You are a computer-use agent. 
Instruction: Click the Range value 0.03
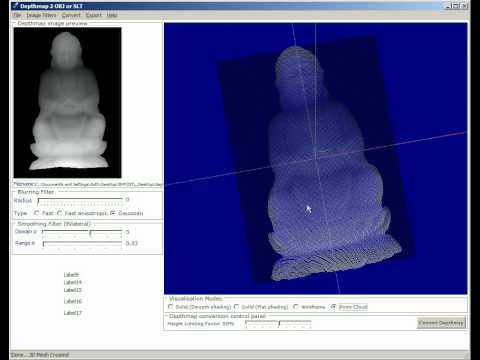click(132, 243)
